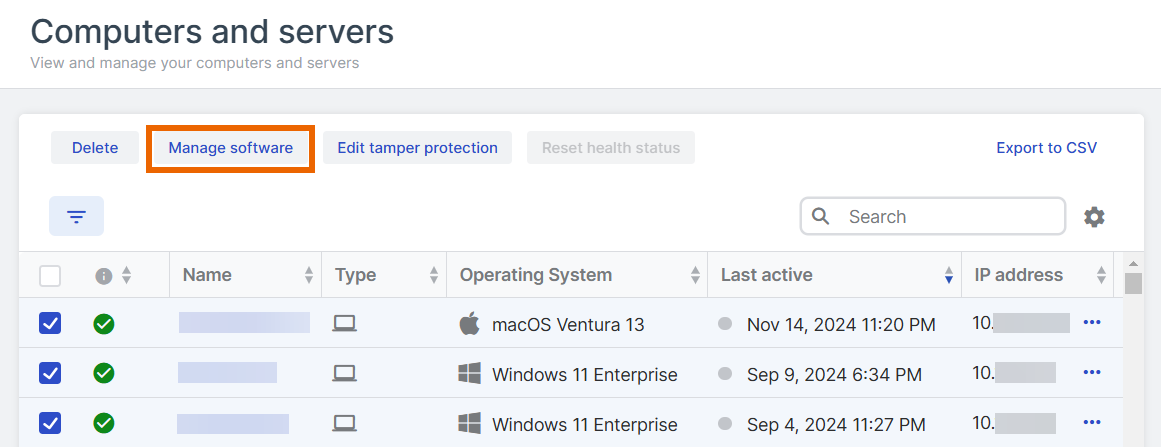Toggle the select-all header checkbox
Screen dimensions: 1161x447
[50, 275]
